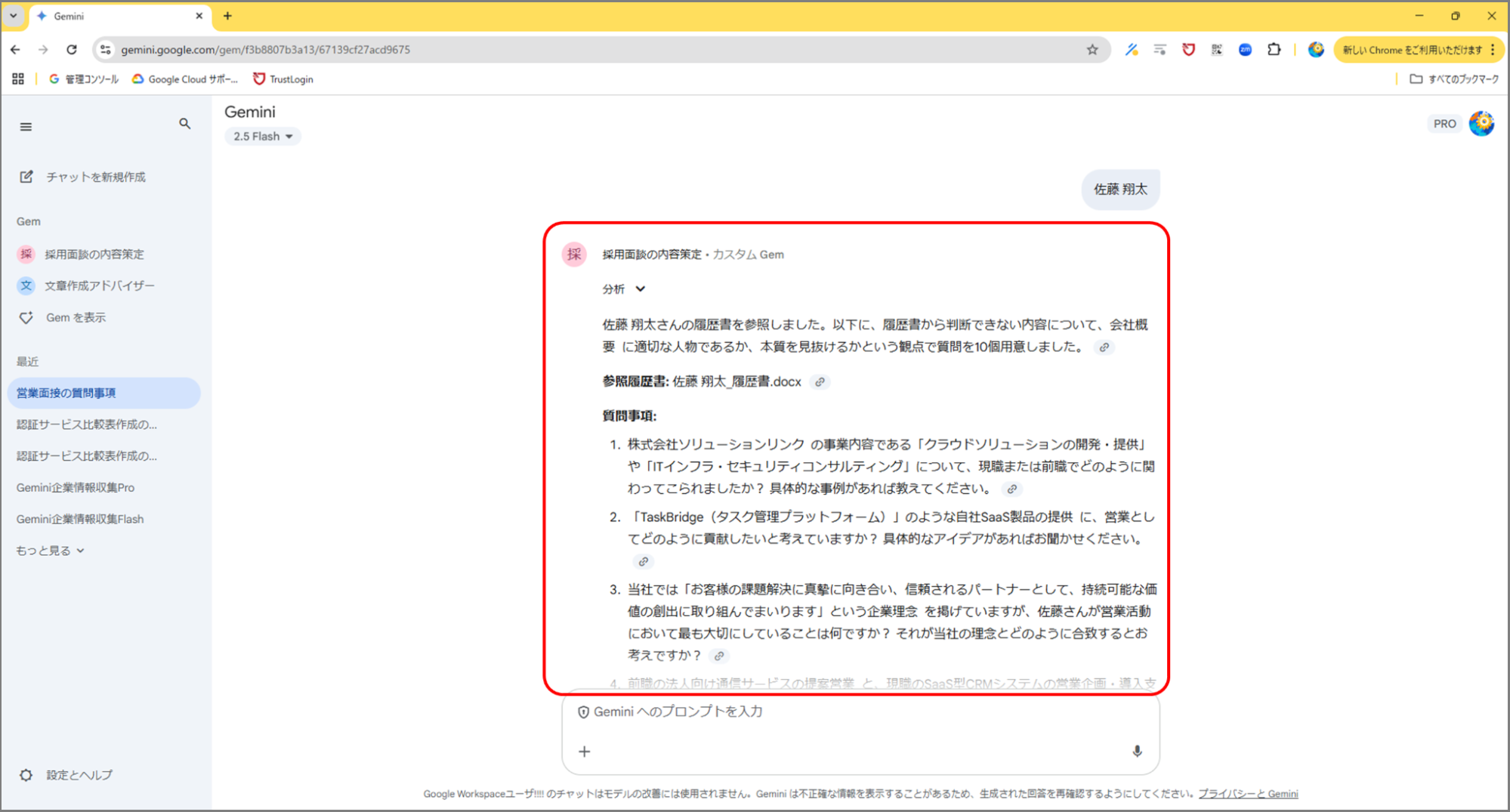The height and width of the screenshot is (812, 1510).
Task: Click the source link icon after intro paragraph
Action: click(1104, 347)
